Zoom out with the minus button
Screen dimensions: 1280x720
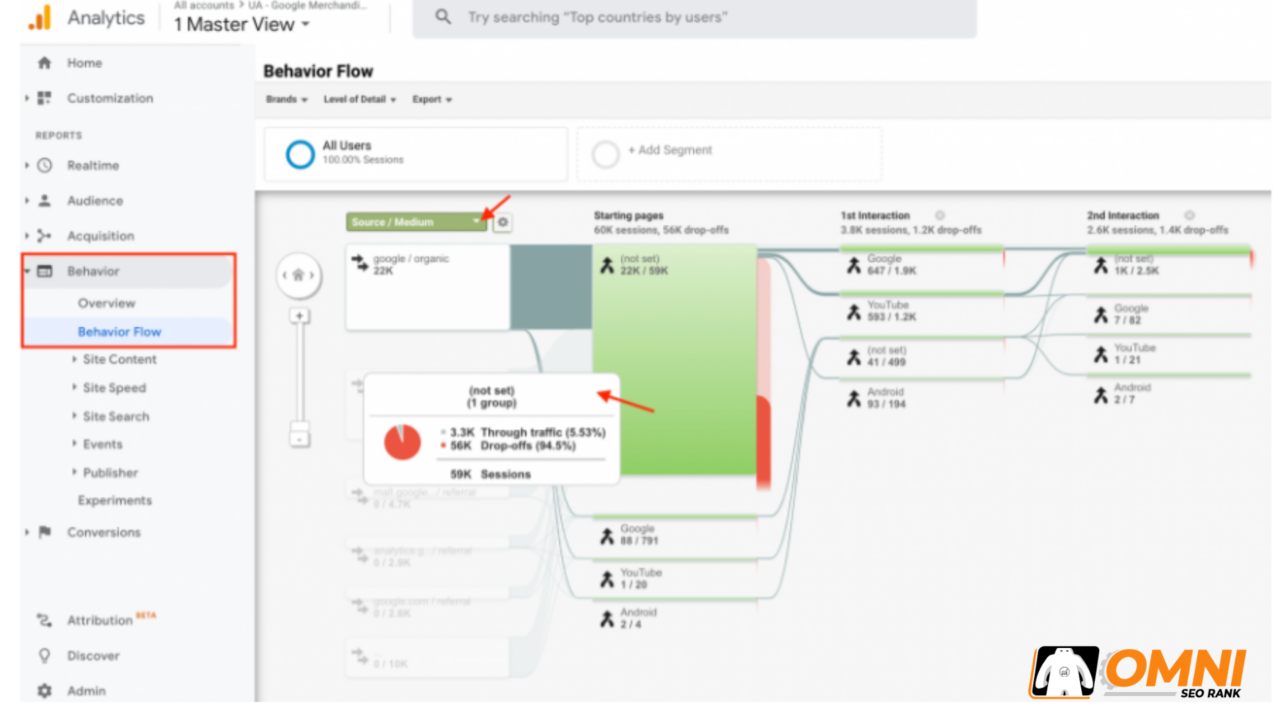click(x=299, y=437)
